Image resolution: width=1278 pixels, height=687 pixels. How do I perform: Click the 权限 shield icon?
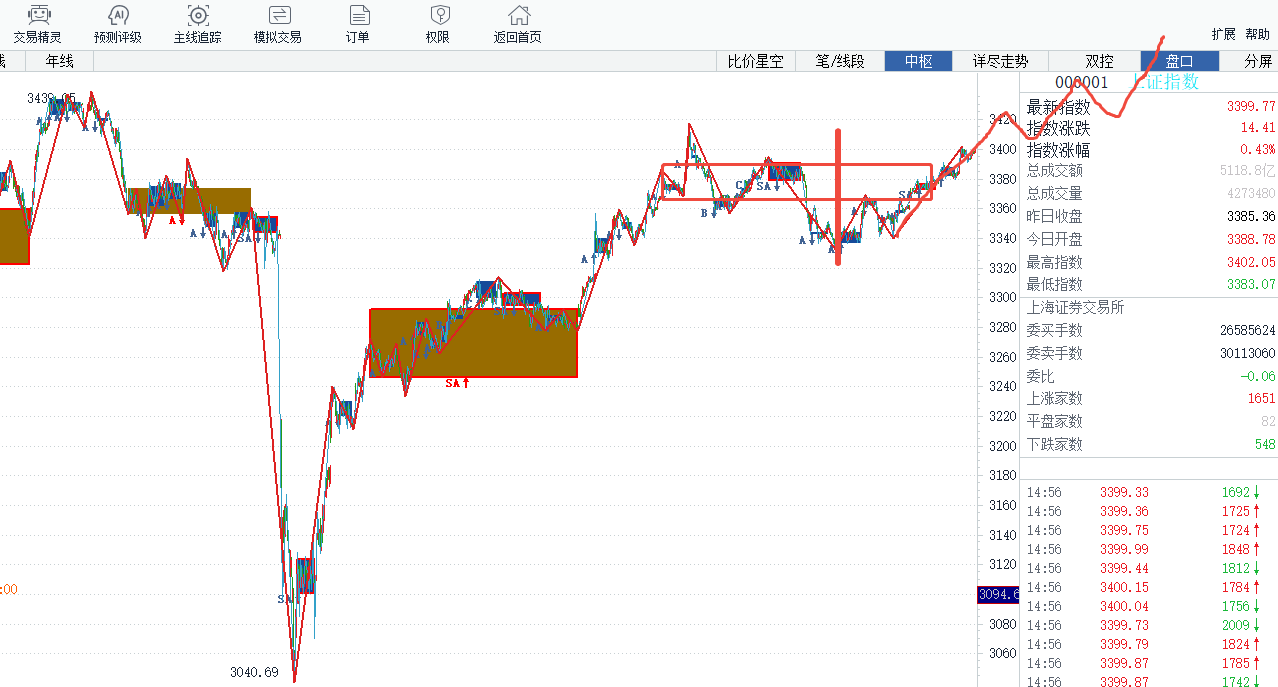[x=438, y=15]
